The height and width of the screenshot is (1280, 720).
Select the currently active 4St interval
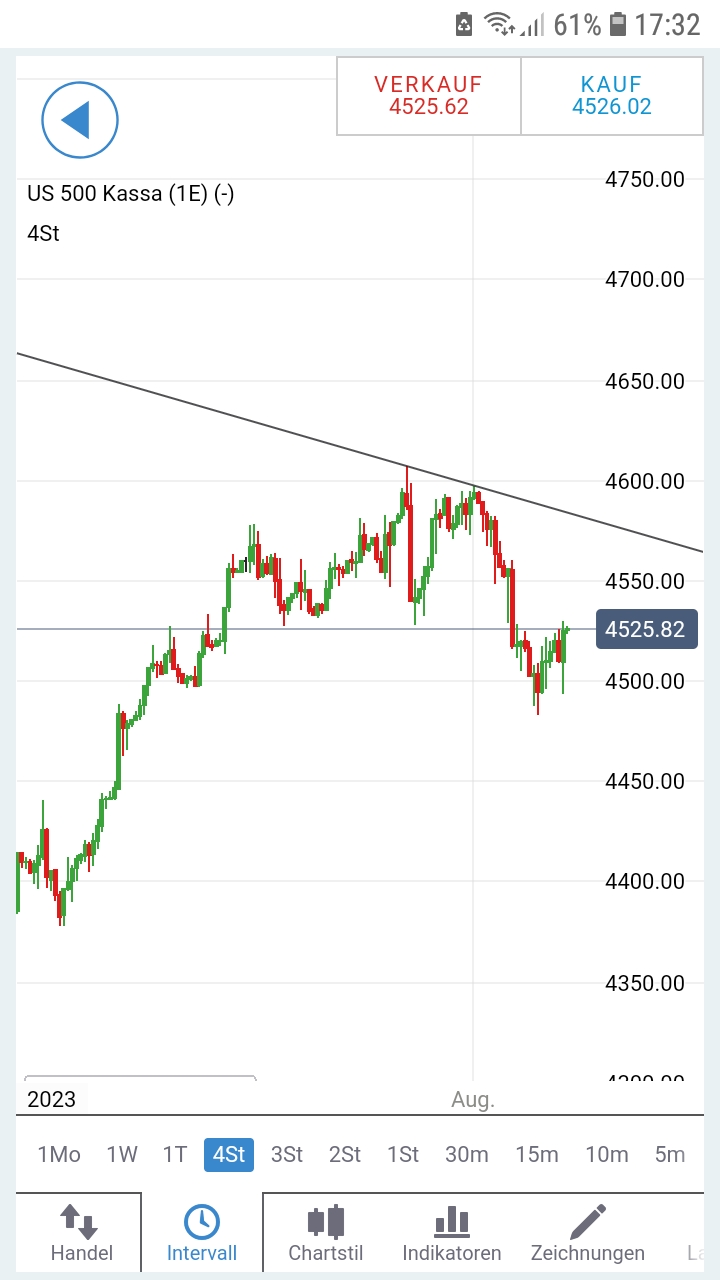coord(229,1155)
